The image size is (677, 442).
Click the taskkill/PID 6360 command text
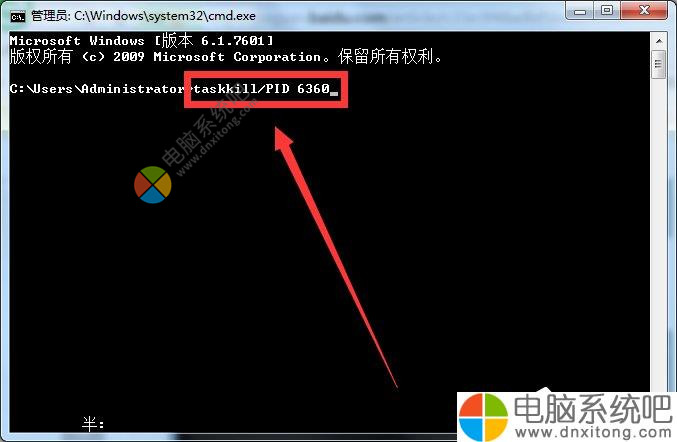point(262,89)
